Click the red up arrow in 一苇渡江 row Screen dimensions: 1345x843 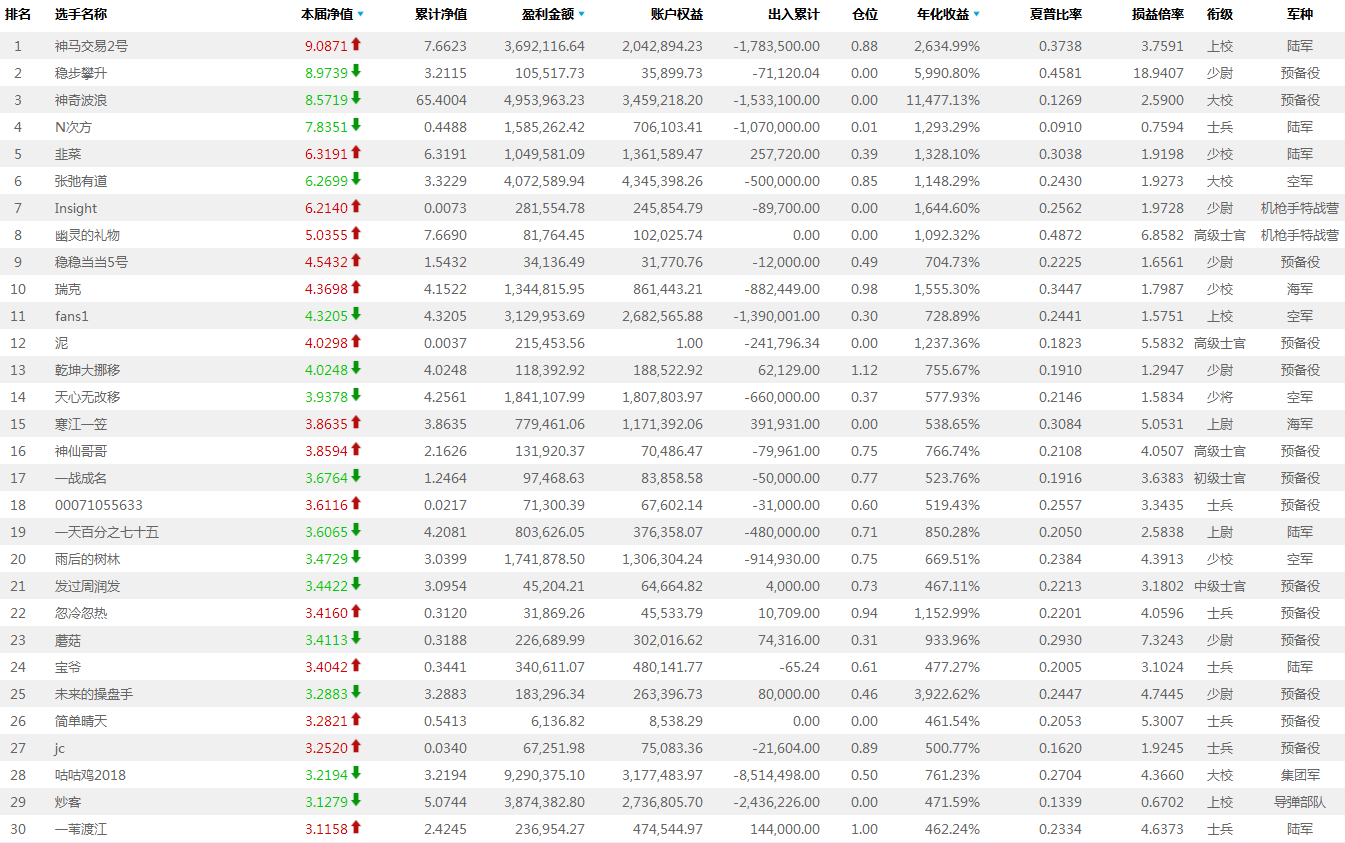[x=356, y=827]
